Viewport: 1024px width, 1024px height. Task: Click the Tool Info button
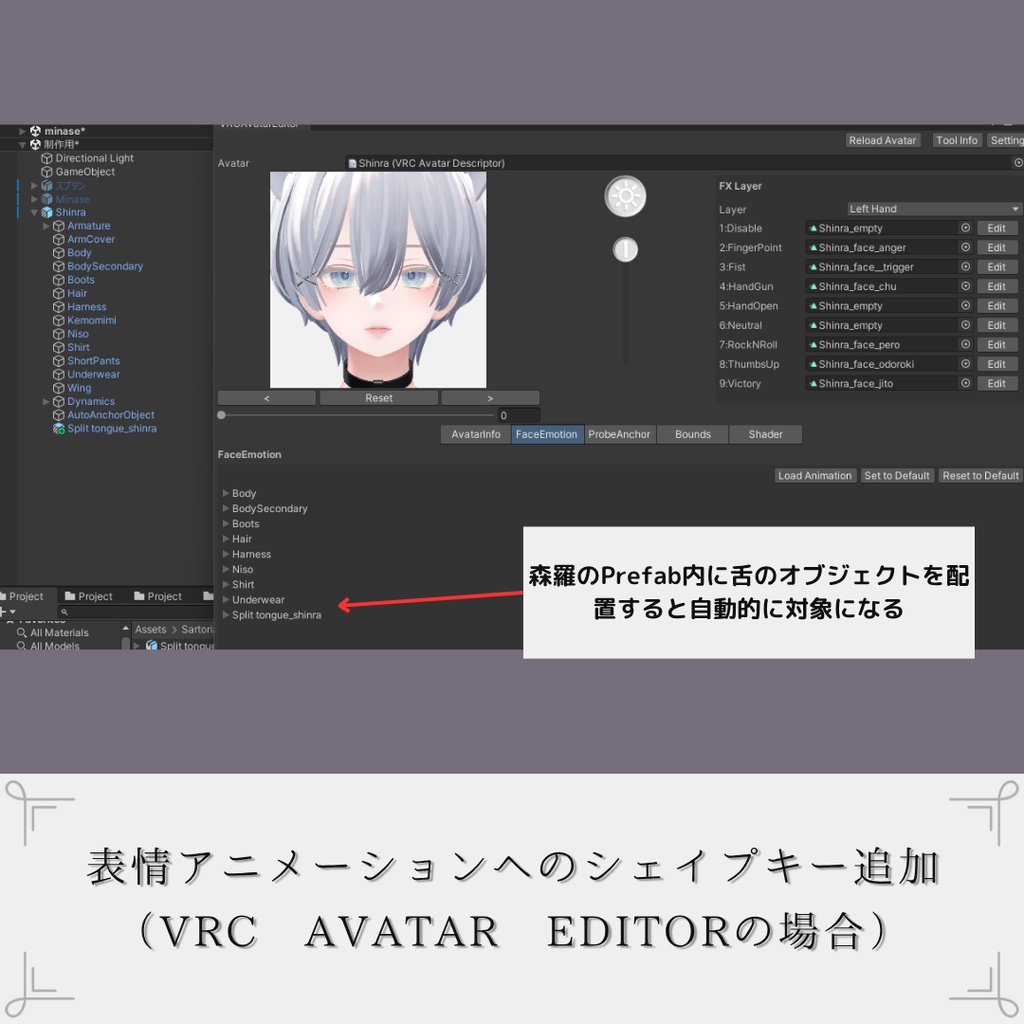[x=957, y=140]
